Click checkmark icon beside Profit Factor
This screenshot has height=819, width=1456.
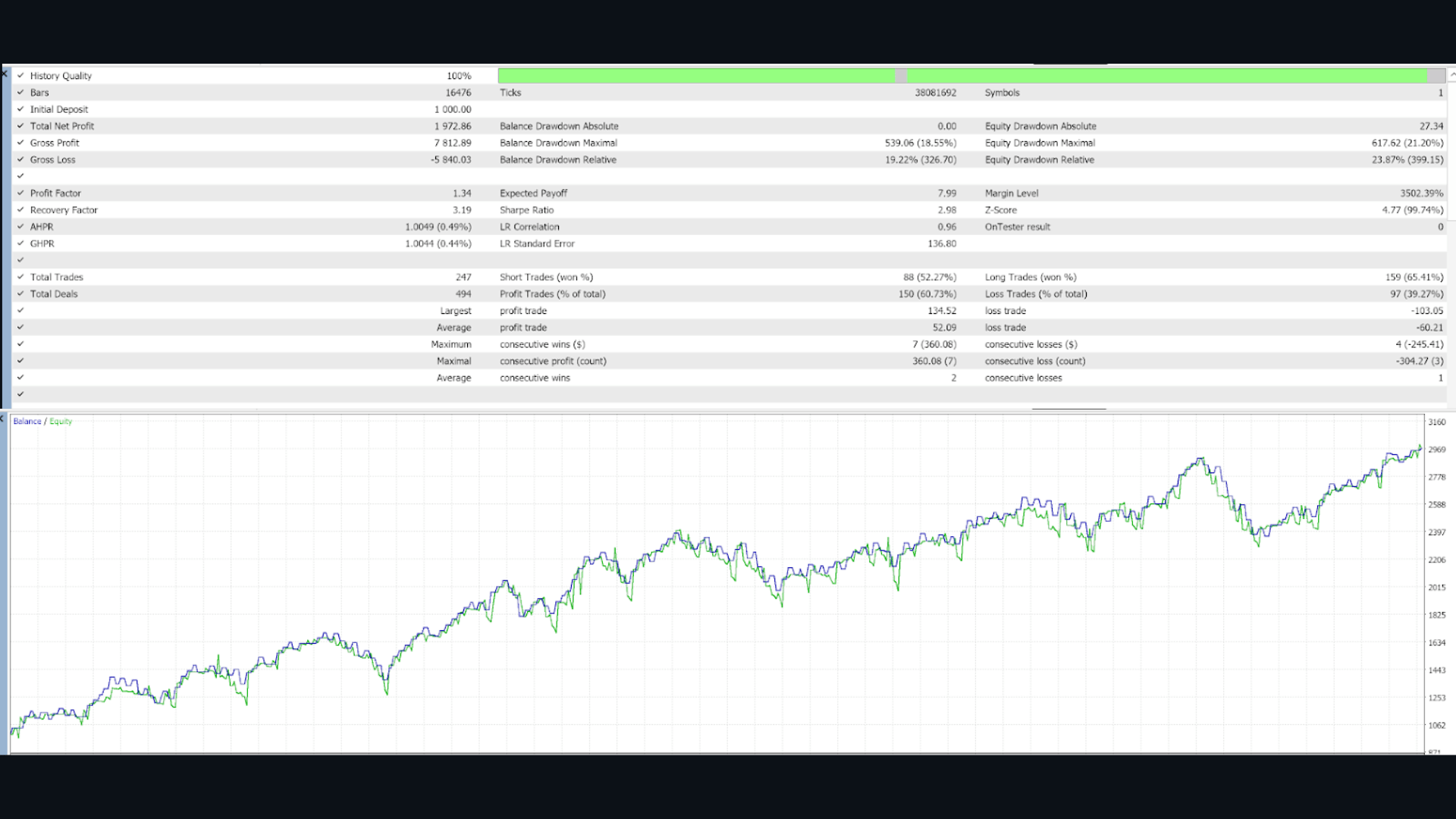[x=20, y=193]
